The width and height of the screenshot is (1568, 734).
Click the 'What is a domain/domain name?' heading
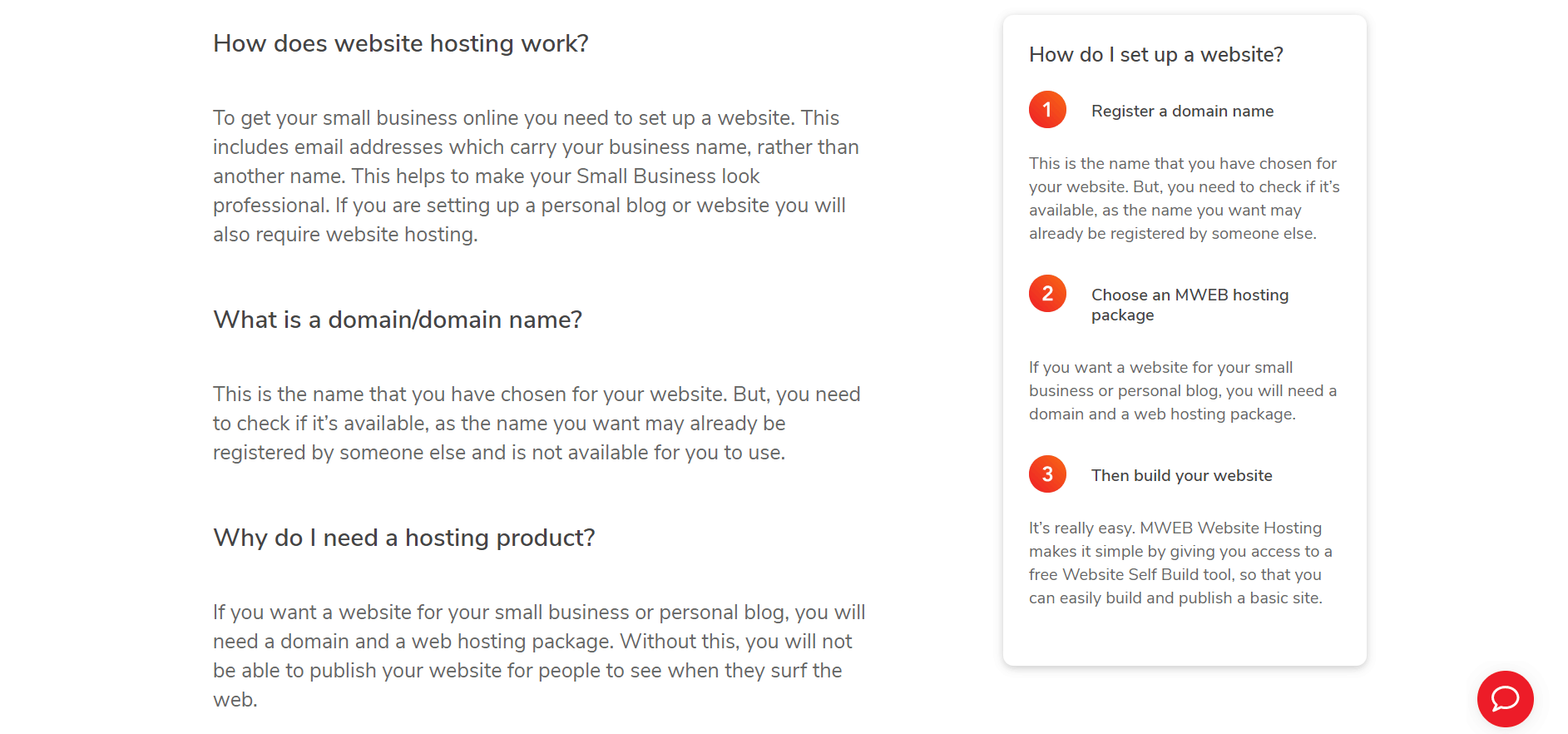point(398,320)
